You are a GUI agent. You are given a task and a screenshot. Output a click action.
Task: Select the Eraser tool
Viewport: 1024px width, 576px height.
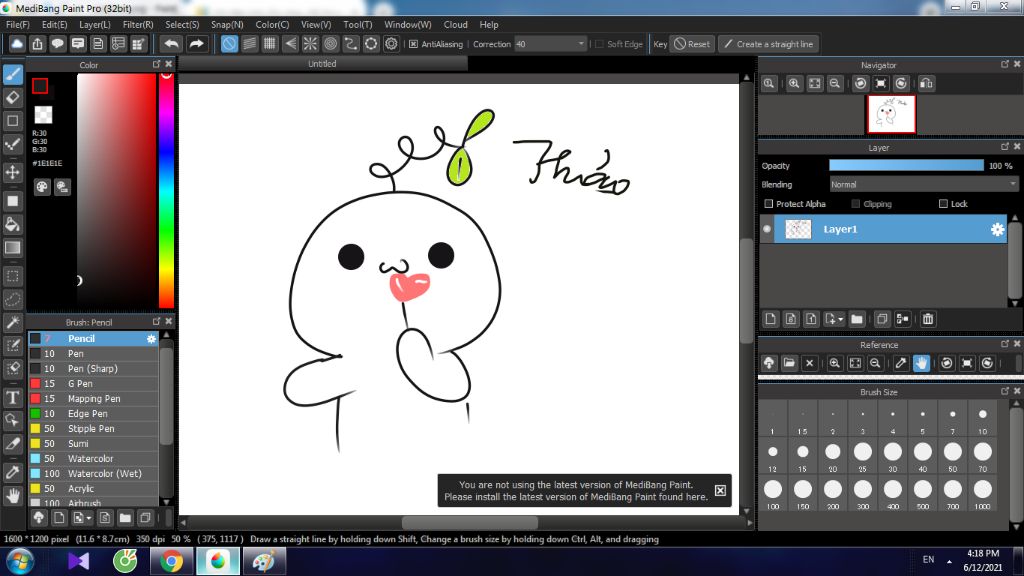pyautogui.click(x=12, y=97)
